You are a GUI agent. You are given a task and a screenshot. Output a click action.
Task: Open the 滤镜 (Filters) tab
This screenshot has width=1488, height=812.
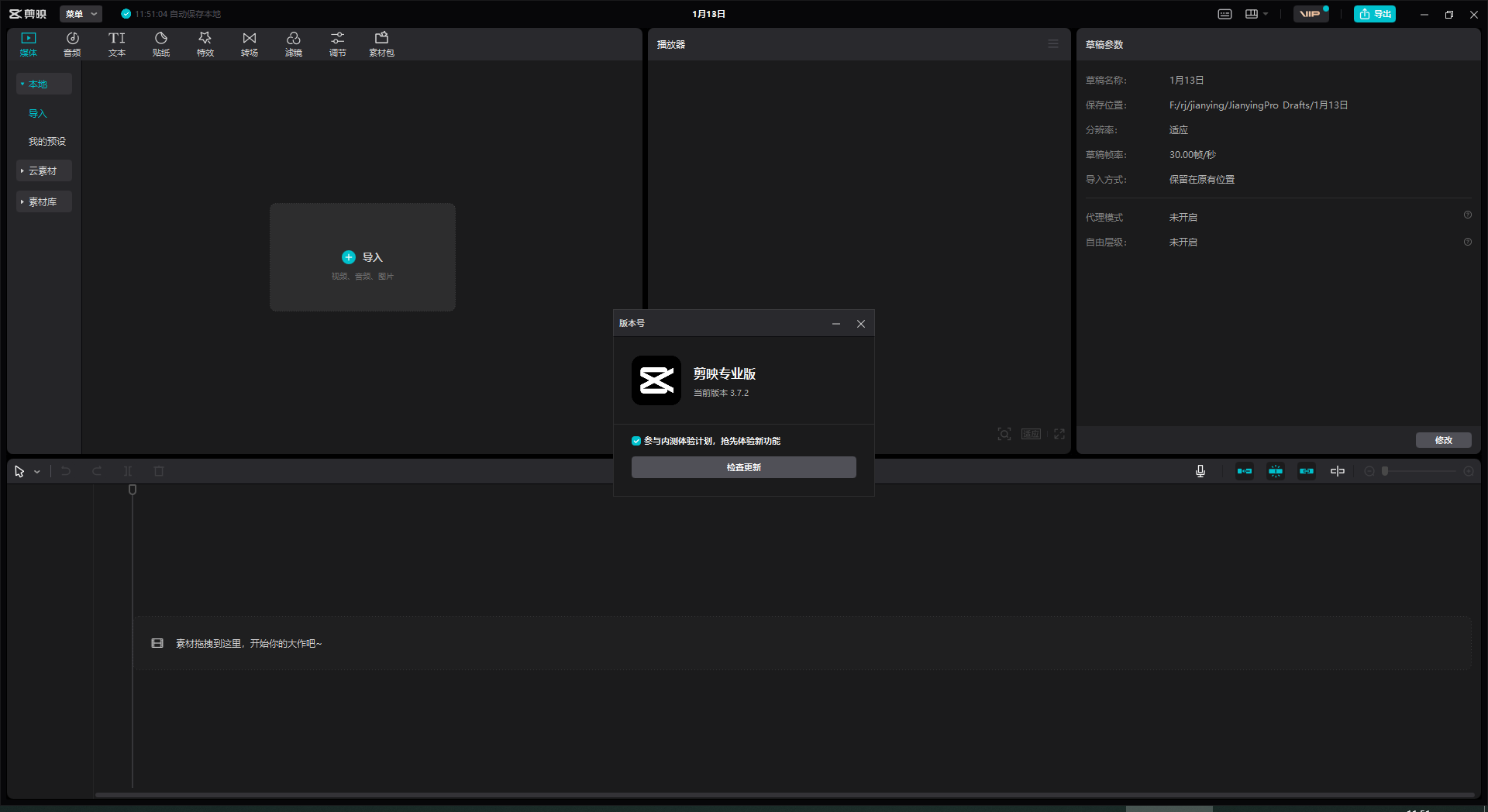pyautogui.click(x=294, y=44)
